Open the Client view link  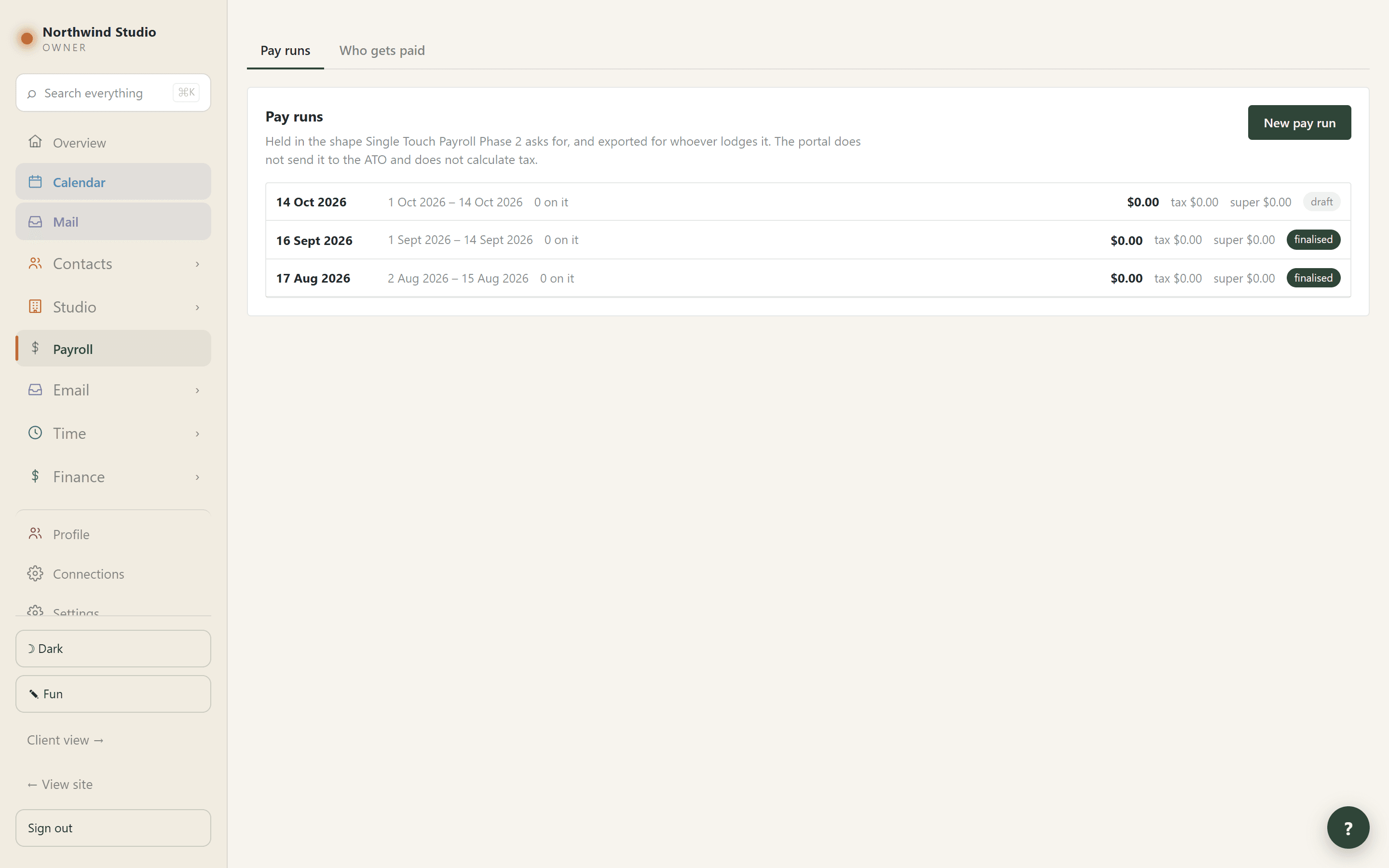coord(66,740)
